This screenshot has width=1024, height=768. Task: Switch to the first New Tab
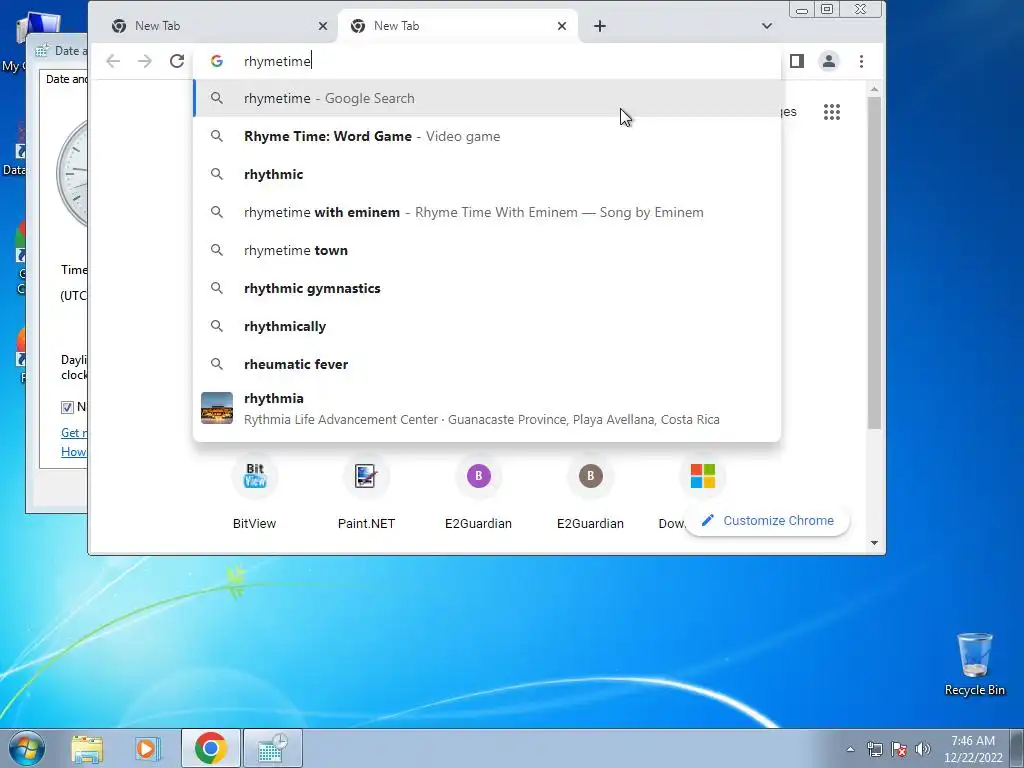click(x=219, y=26)
